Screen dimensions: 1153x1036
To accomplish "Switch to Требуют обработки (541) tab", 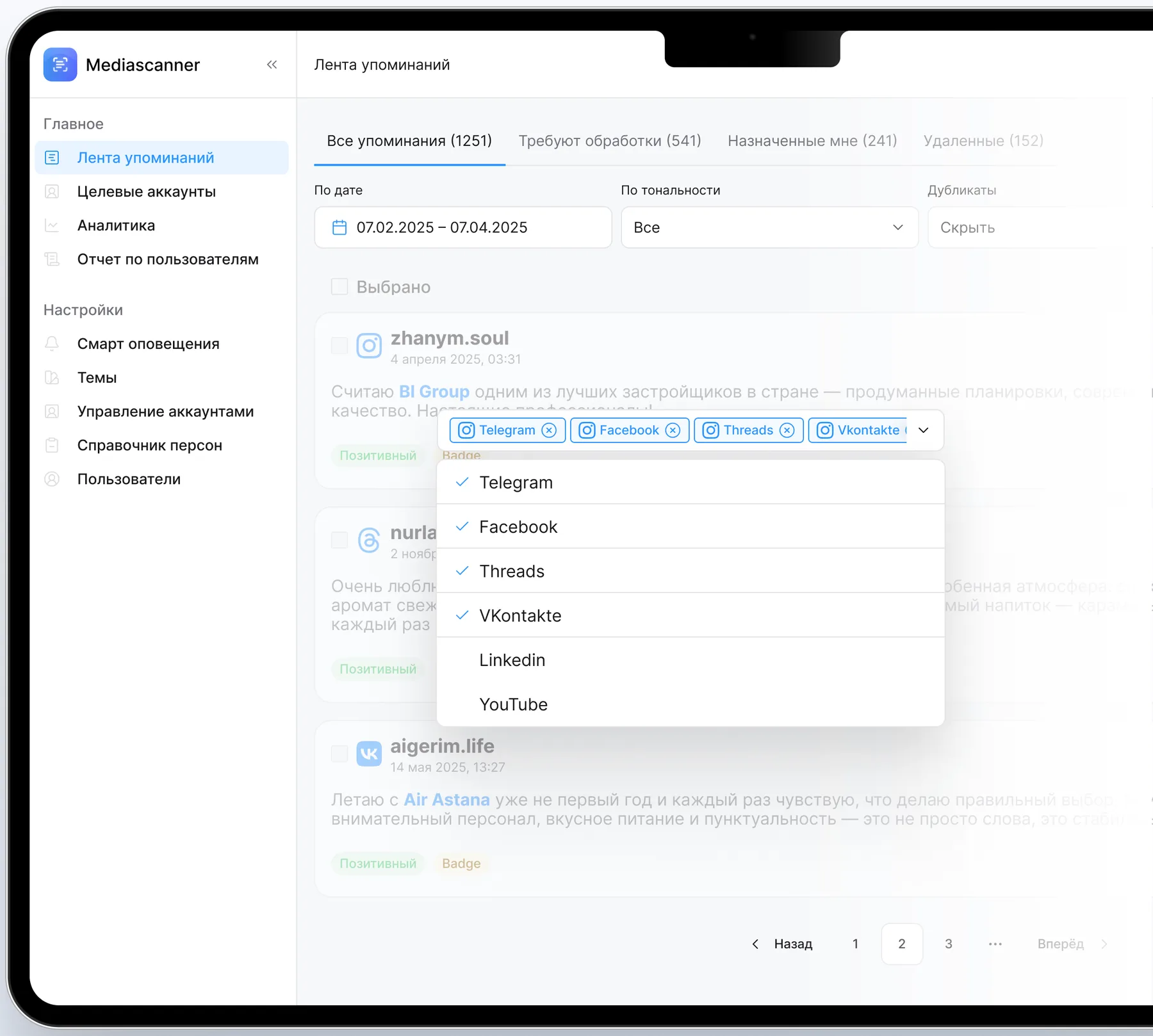I will point(610,141).
